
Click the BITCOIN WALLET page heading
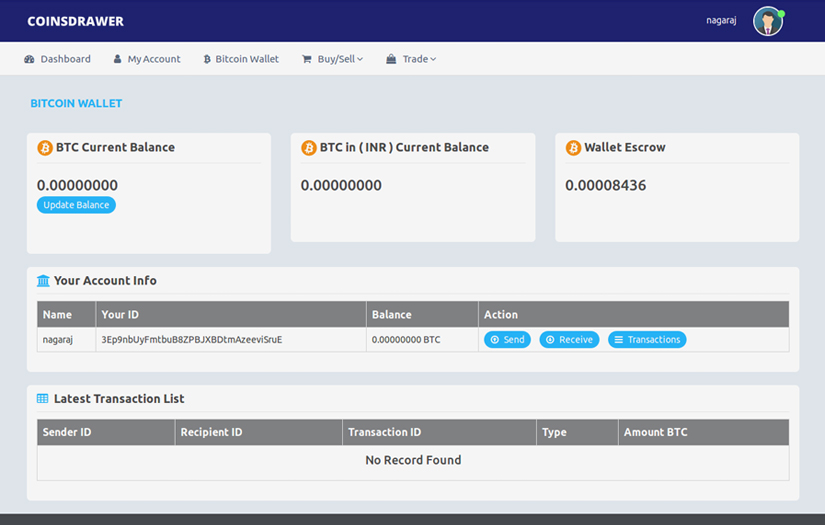tap(76, 104)
